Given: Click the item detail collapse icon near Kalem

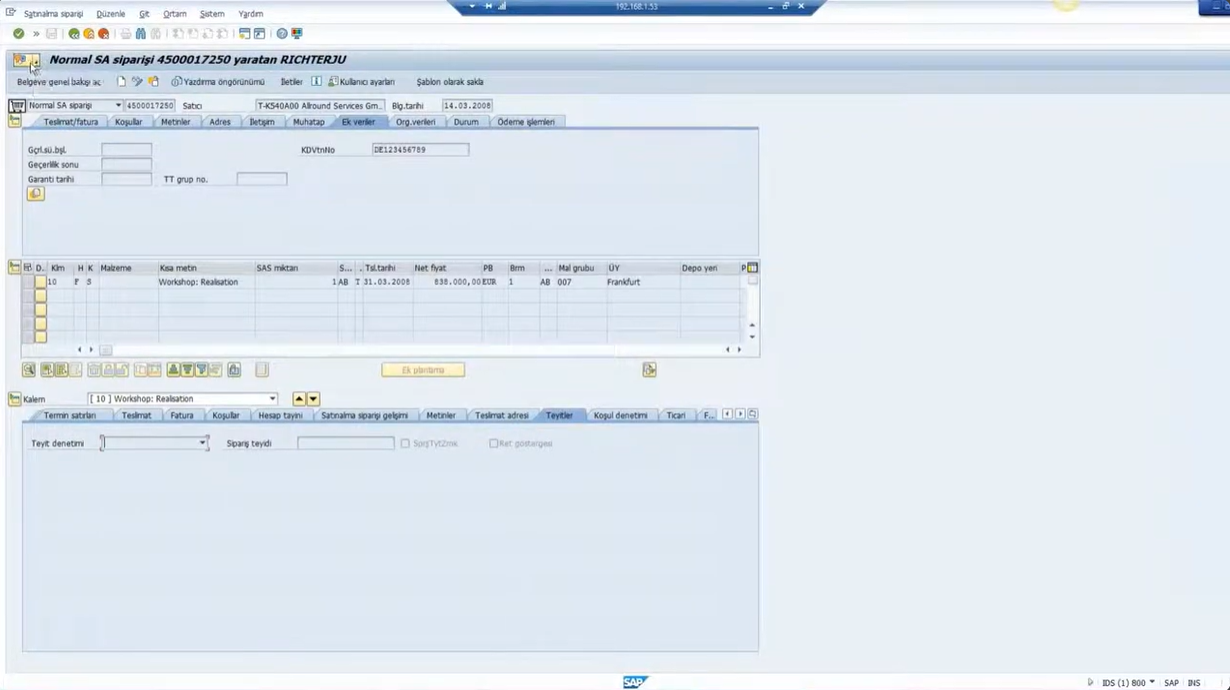Looking at the screenshot, I should coord(15,399).
